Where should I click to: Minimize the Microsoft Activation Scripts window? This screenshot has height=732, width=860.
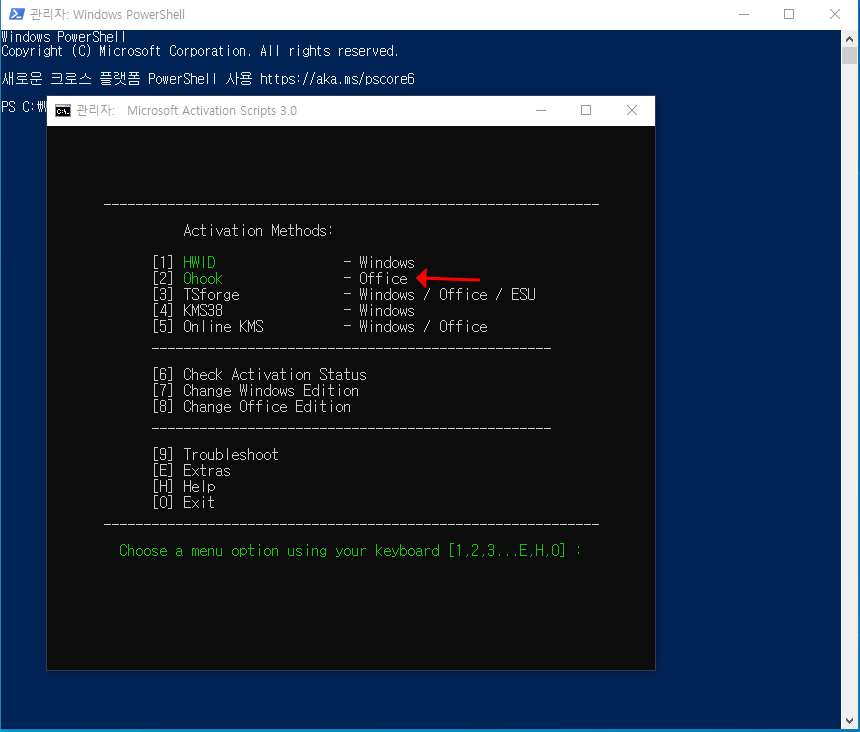coord(541,110)
